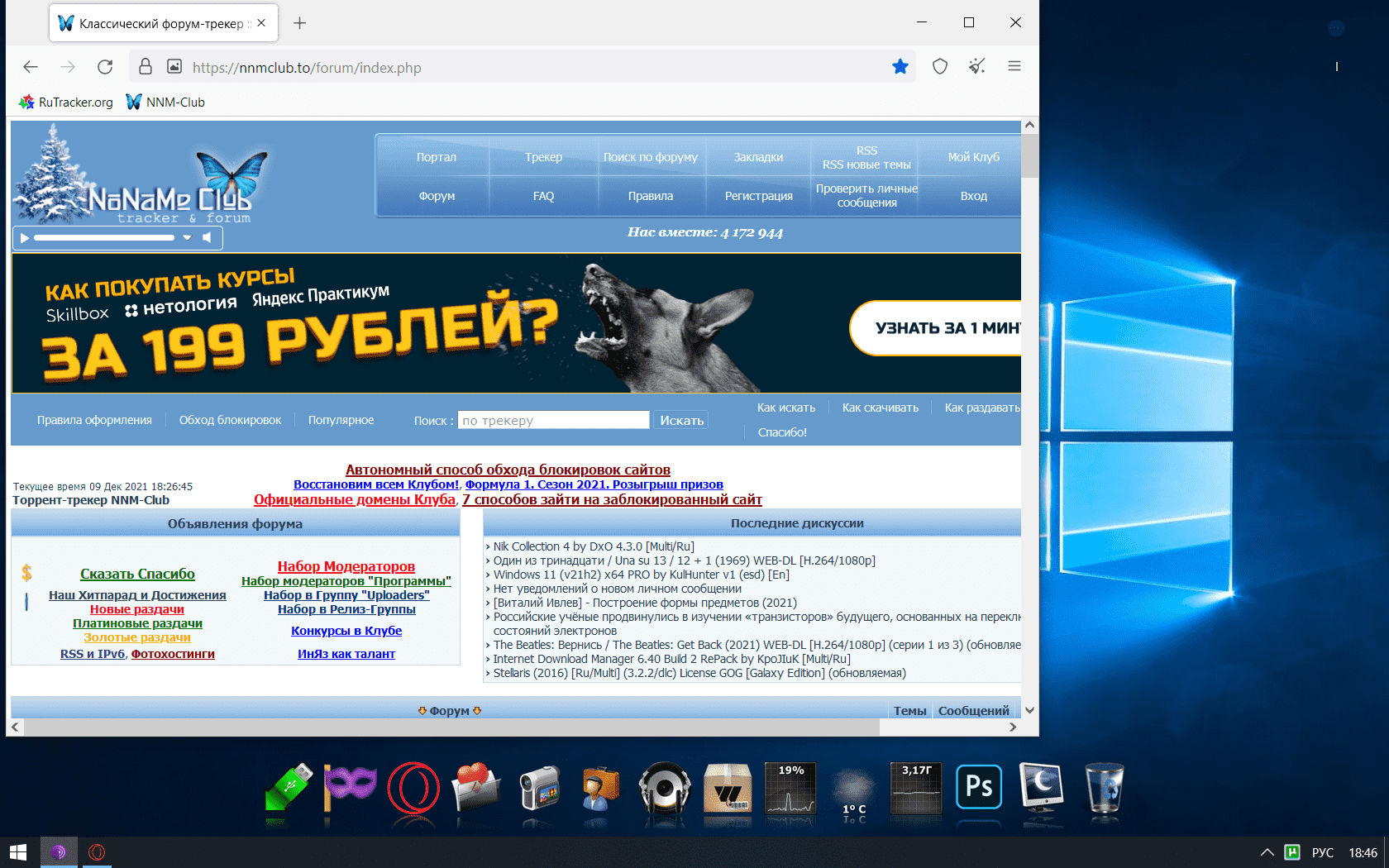
Task: Go to the Регистрация page
Action: click(x=758, y=196)
